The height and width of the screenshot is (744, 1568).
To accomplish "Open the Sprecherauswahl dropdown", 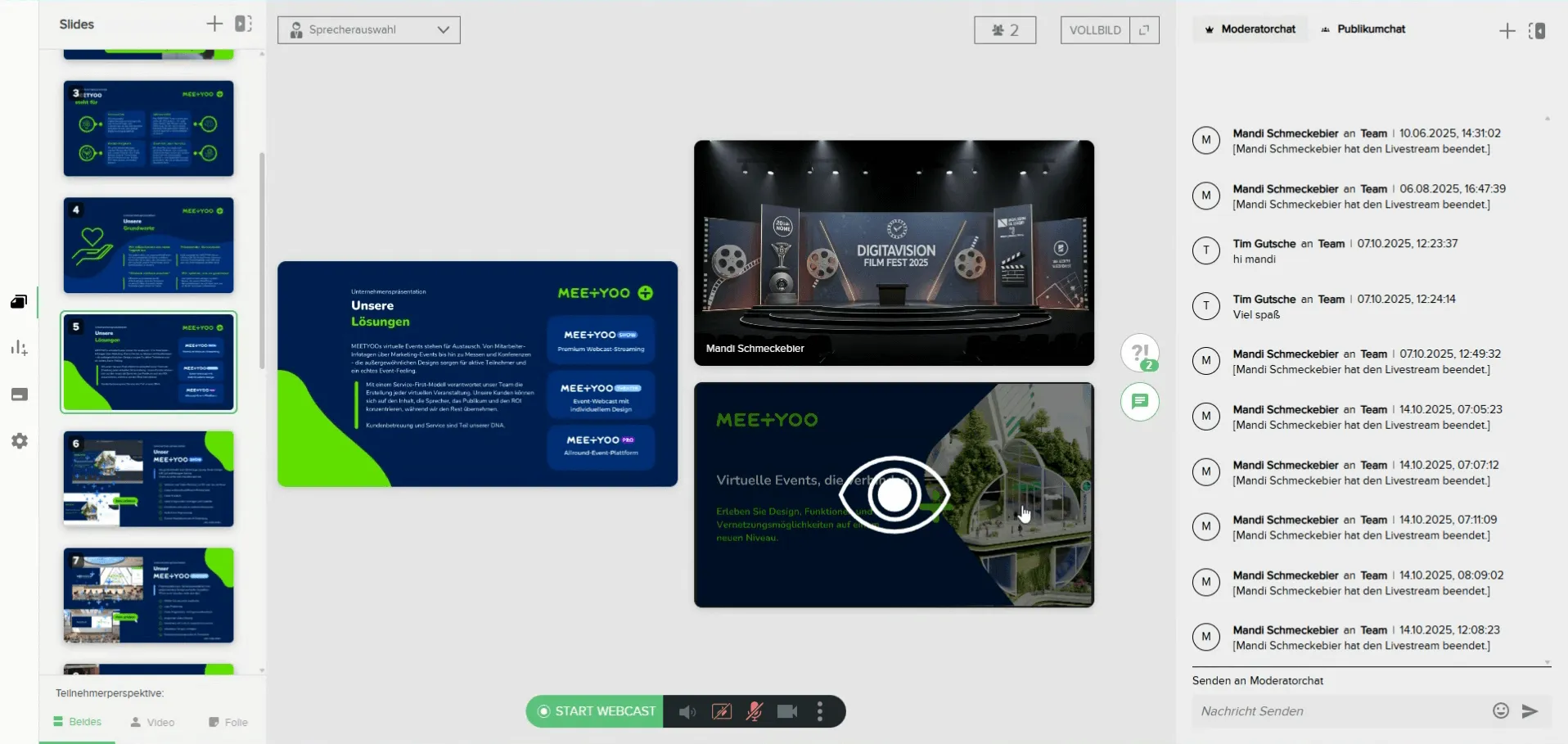I will pos(368,30).
